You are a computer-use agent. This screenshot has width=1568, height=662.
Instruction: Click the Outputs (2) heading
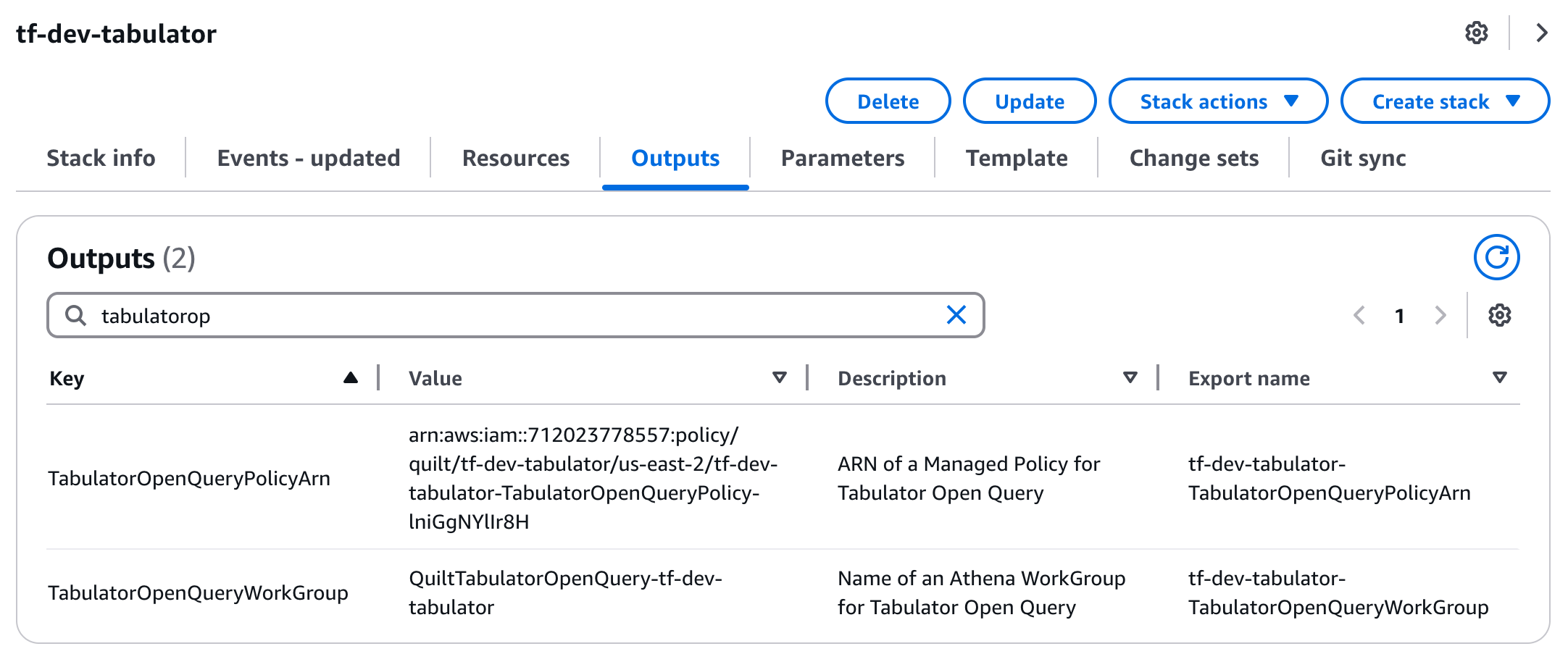pyautogui.click(x=121, y=258)
